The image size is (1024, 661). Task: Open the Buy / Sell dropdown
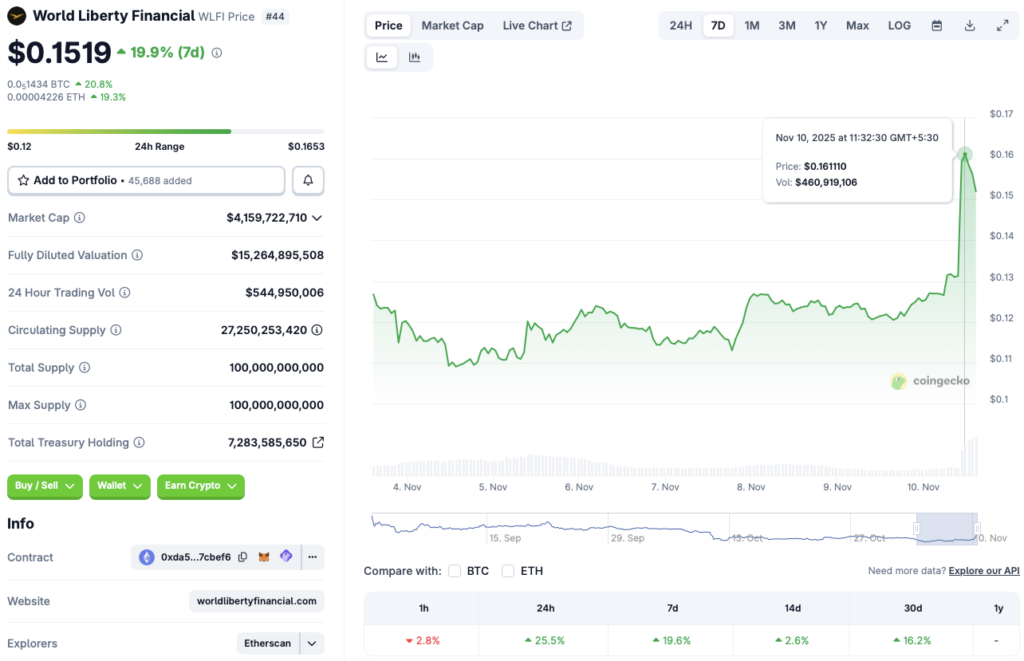45,486
